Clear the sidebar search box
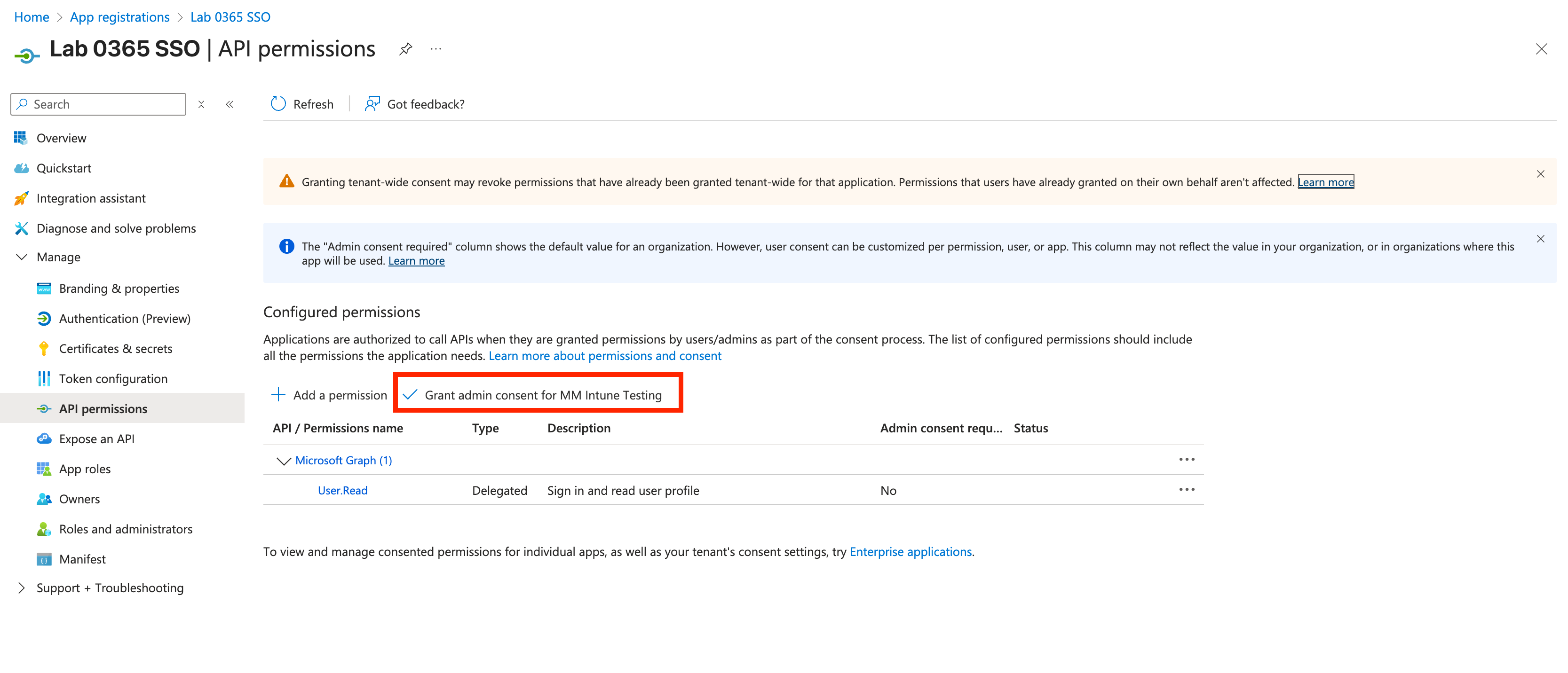 point(201,104)
